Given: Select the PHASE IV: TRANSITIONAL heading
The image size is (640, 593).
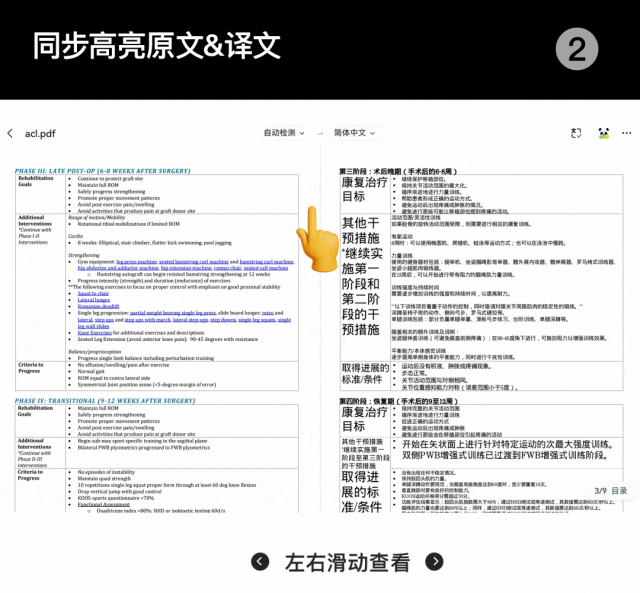Looking at the screenshot, I should [105, 401].
